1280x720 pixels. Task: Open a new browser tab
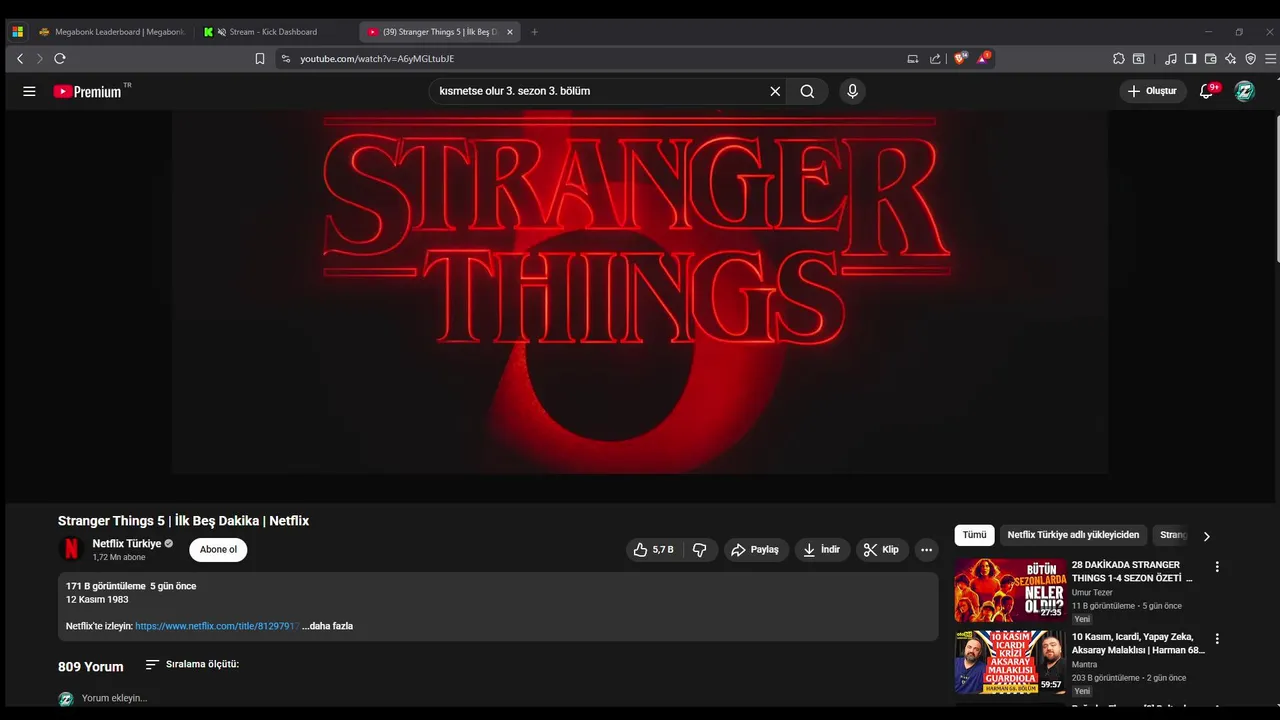pyautogui.click(x=534, y=32)
